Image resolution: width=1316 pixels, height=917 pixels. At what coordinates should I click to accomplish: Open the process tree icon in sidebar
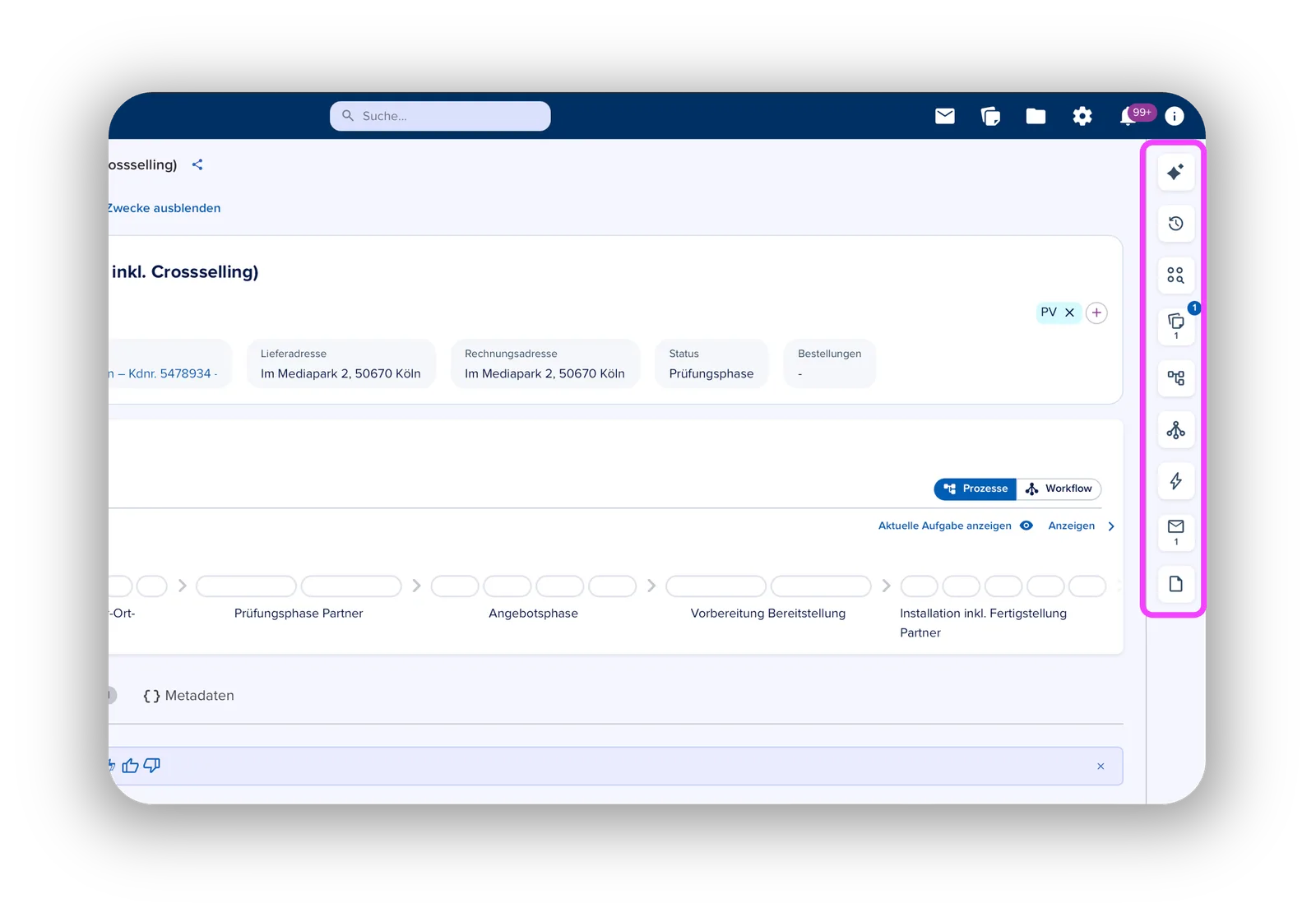[1176, 378]
